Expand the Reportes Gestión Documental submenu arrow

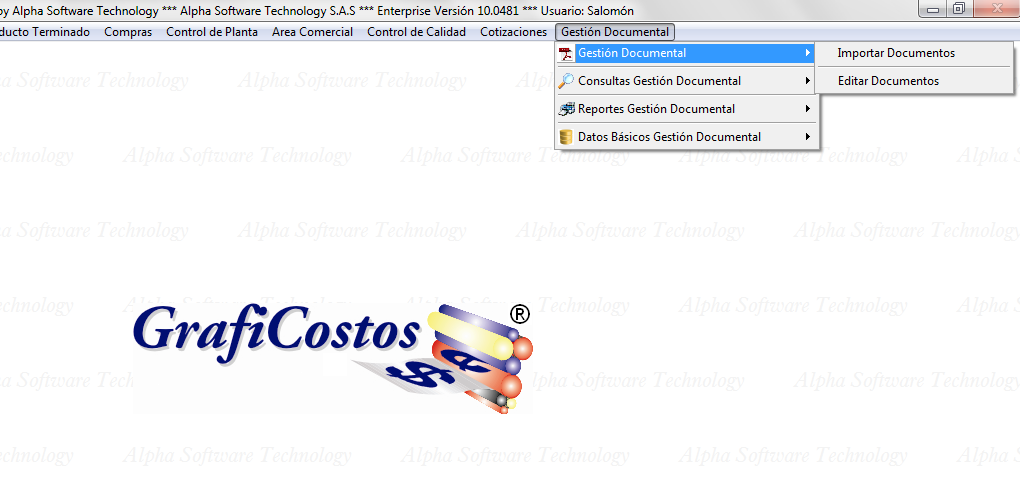pyautogui.click(x=808, y=109)
